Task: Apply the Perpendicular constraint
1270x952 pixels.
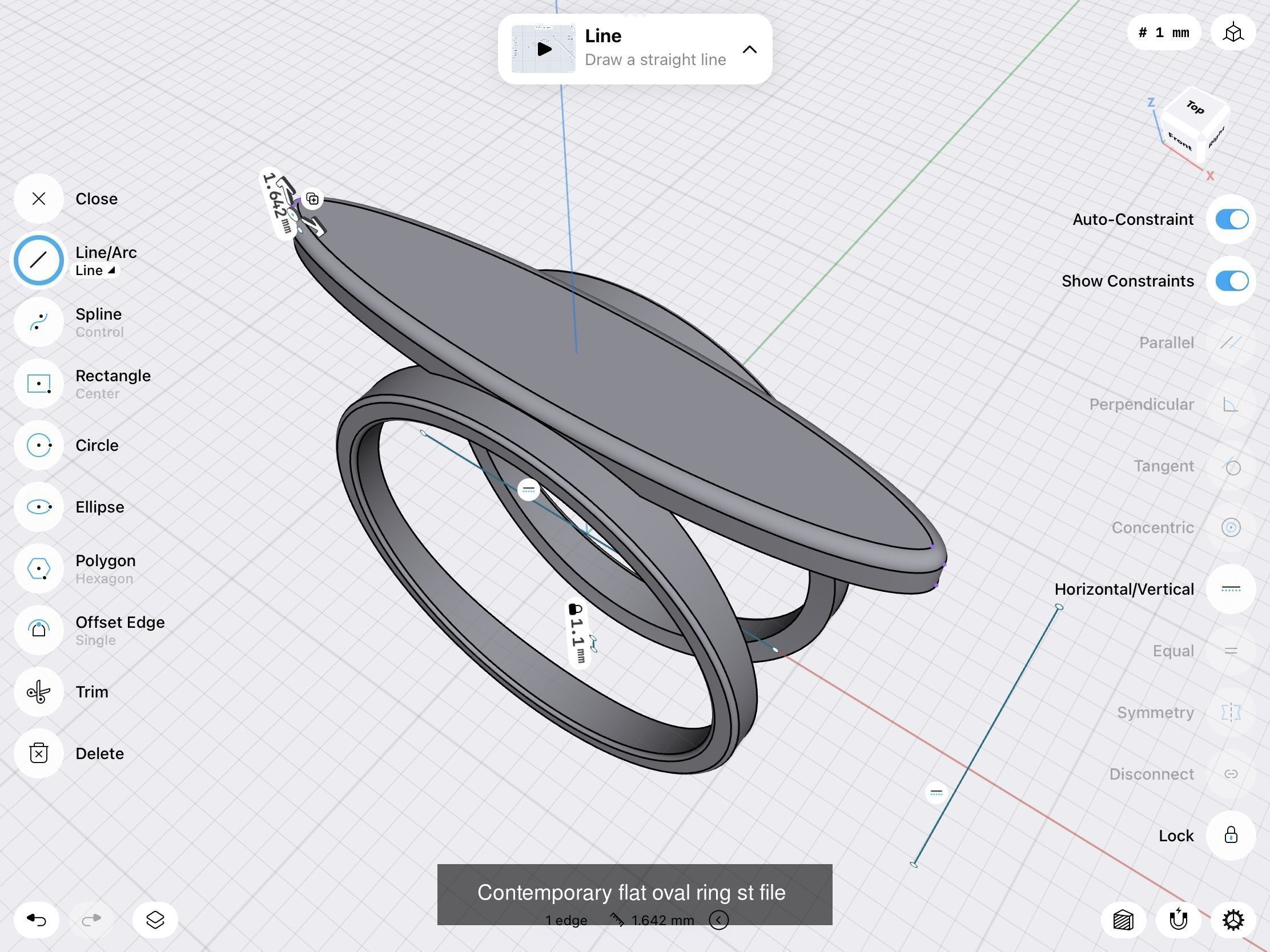Action: (1231, 404)
